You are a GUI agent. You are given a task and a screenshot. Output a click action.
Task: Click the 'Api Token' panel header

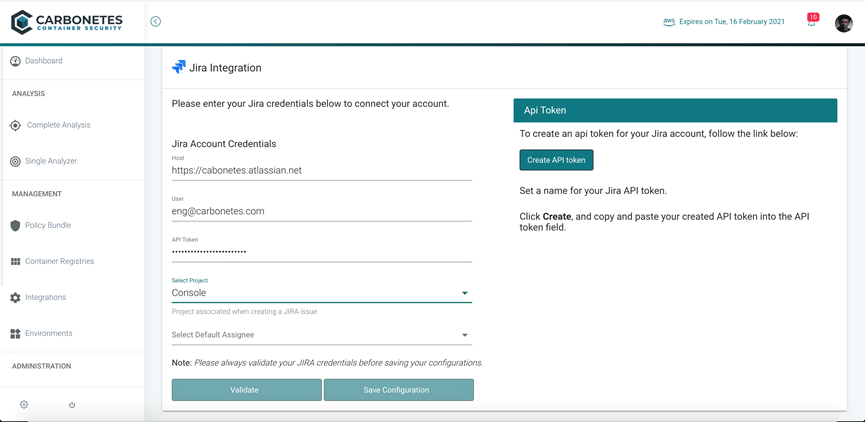(675, 110)
